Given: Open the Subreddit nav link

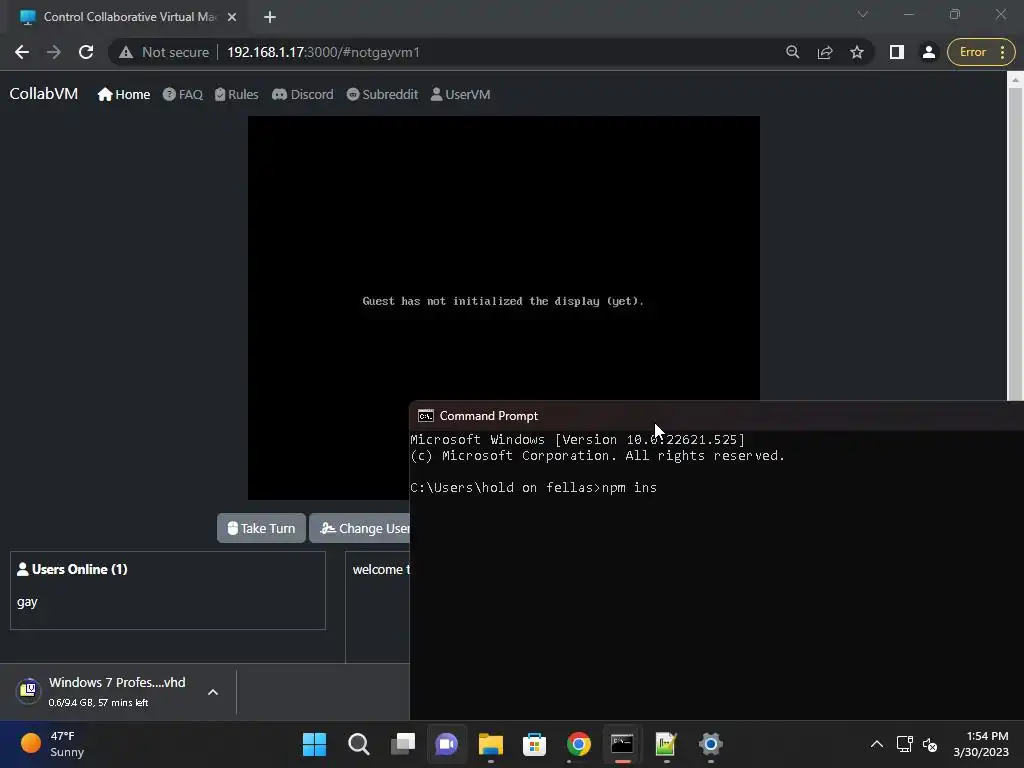Looking at the screenshot, I should (x=382, y=95).
